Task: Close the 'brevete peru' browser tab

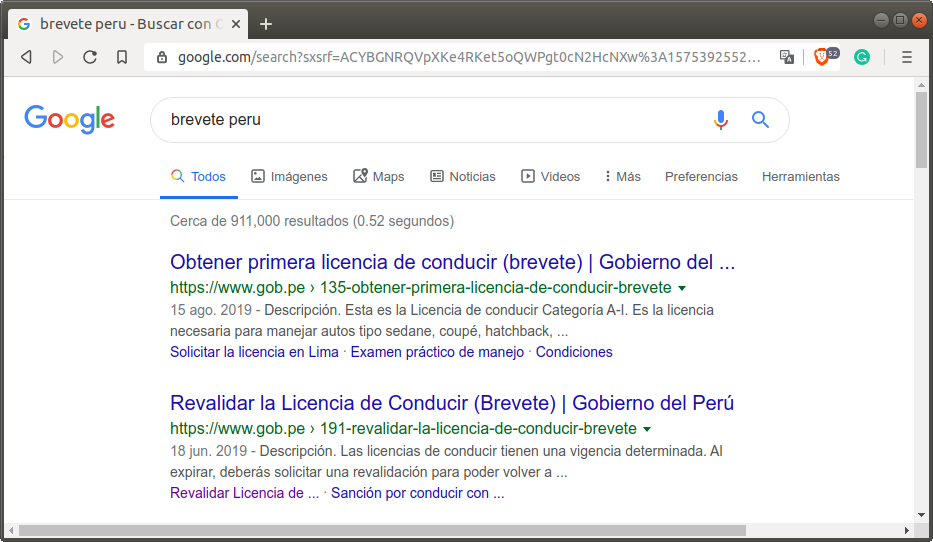Action: click(x=236, y=24)
